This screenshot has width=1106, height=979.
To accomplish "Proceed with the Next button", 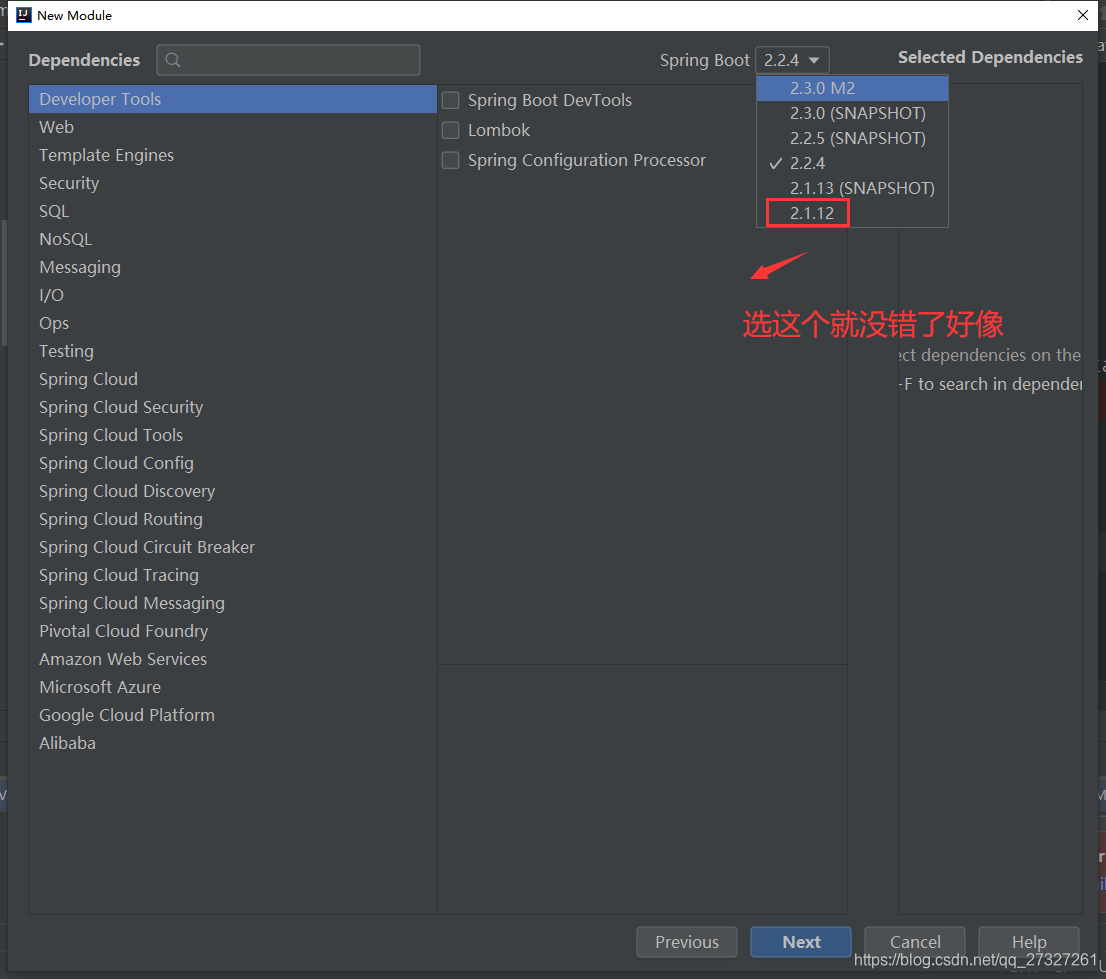I will tap(801, 942).
